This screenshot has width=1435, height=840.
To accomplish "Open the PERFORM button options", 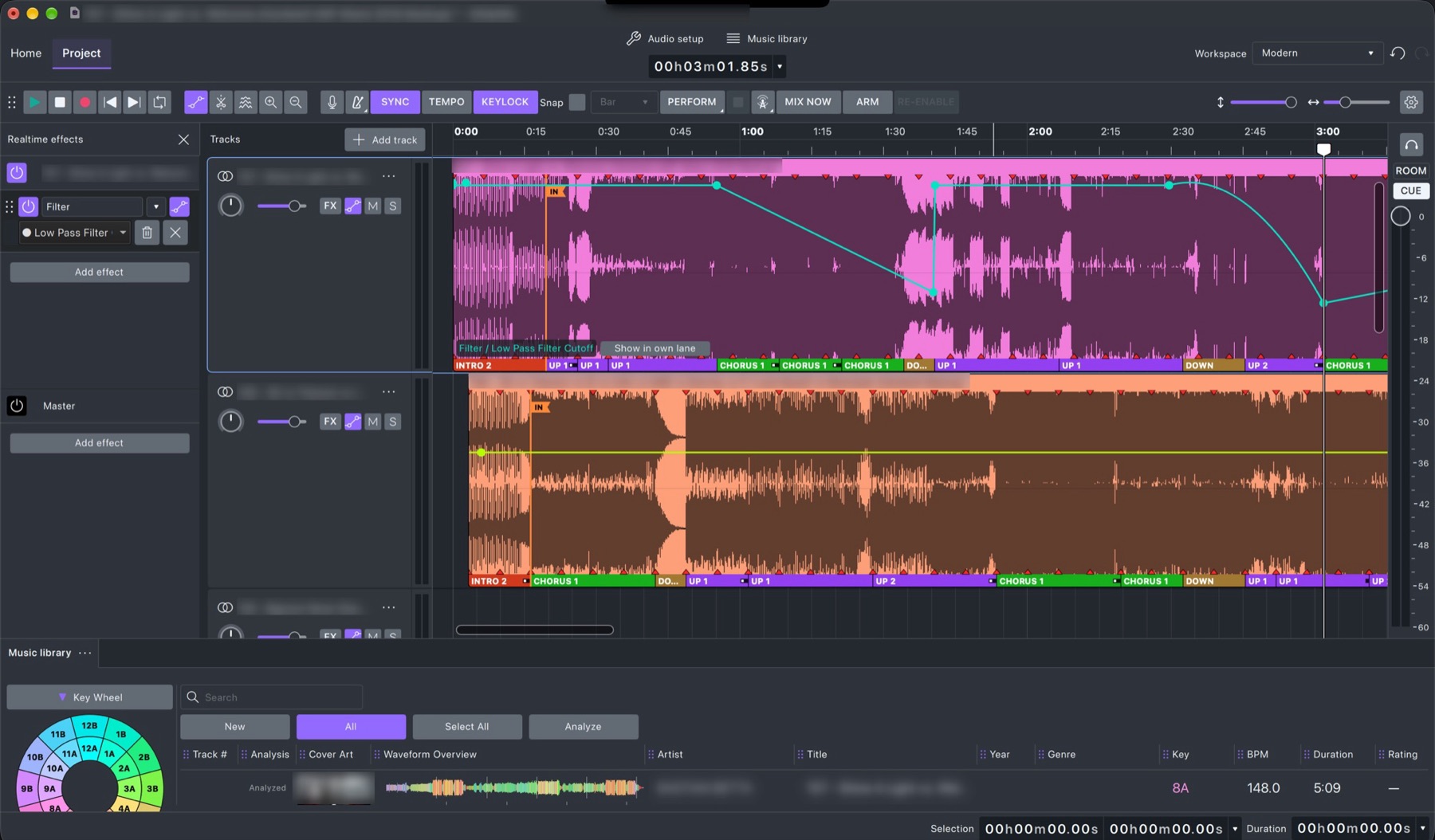I will click(x=691, y=102).
